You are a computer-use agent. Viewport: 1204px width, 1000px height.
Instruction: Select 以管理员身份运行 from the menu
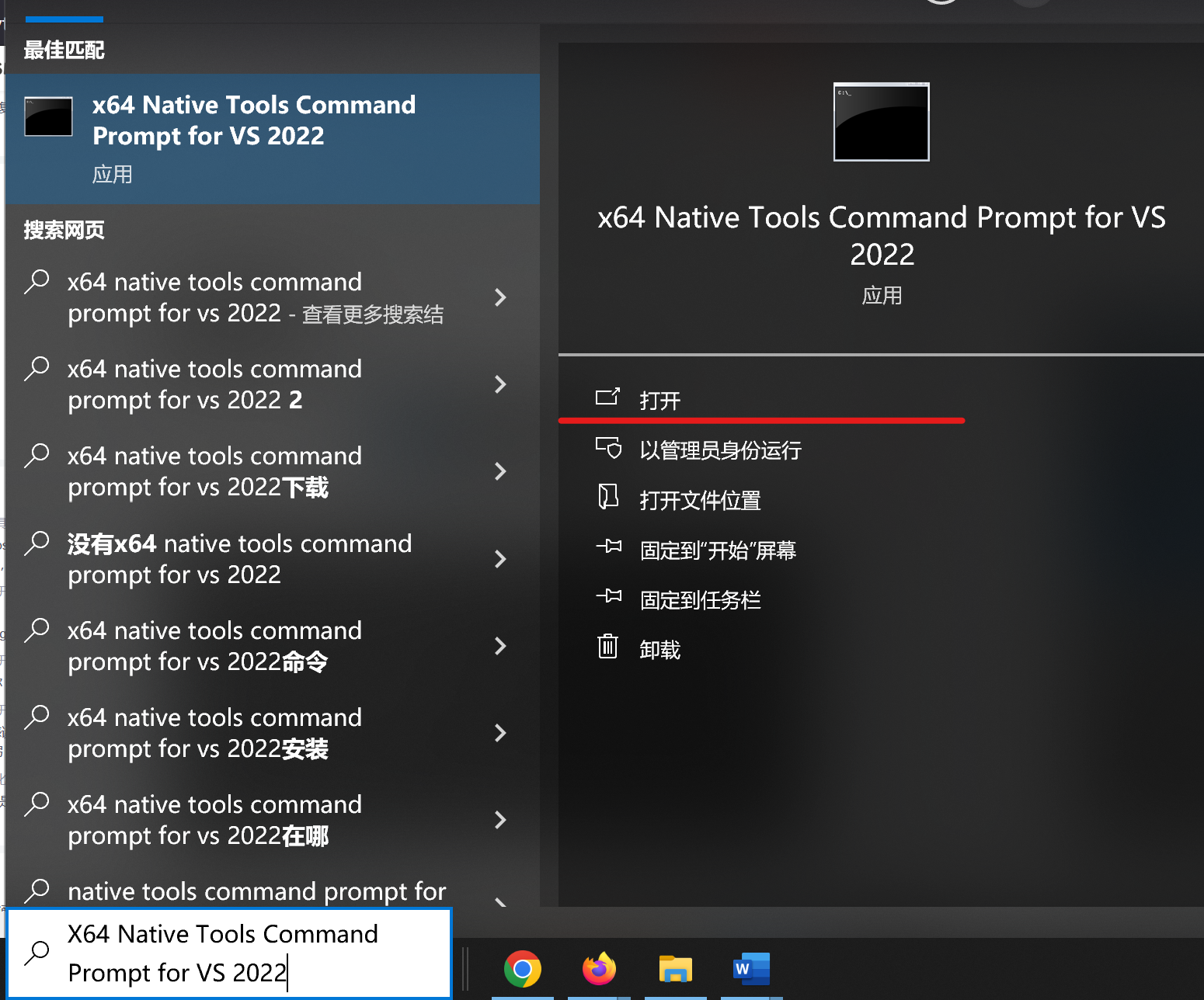click(x=721, y=450)
